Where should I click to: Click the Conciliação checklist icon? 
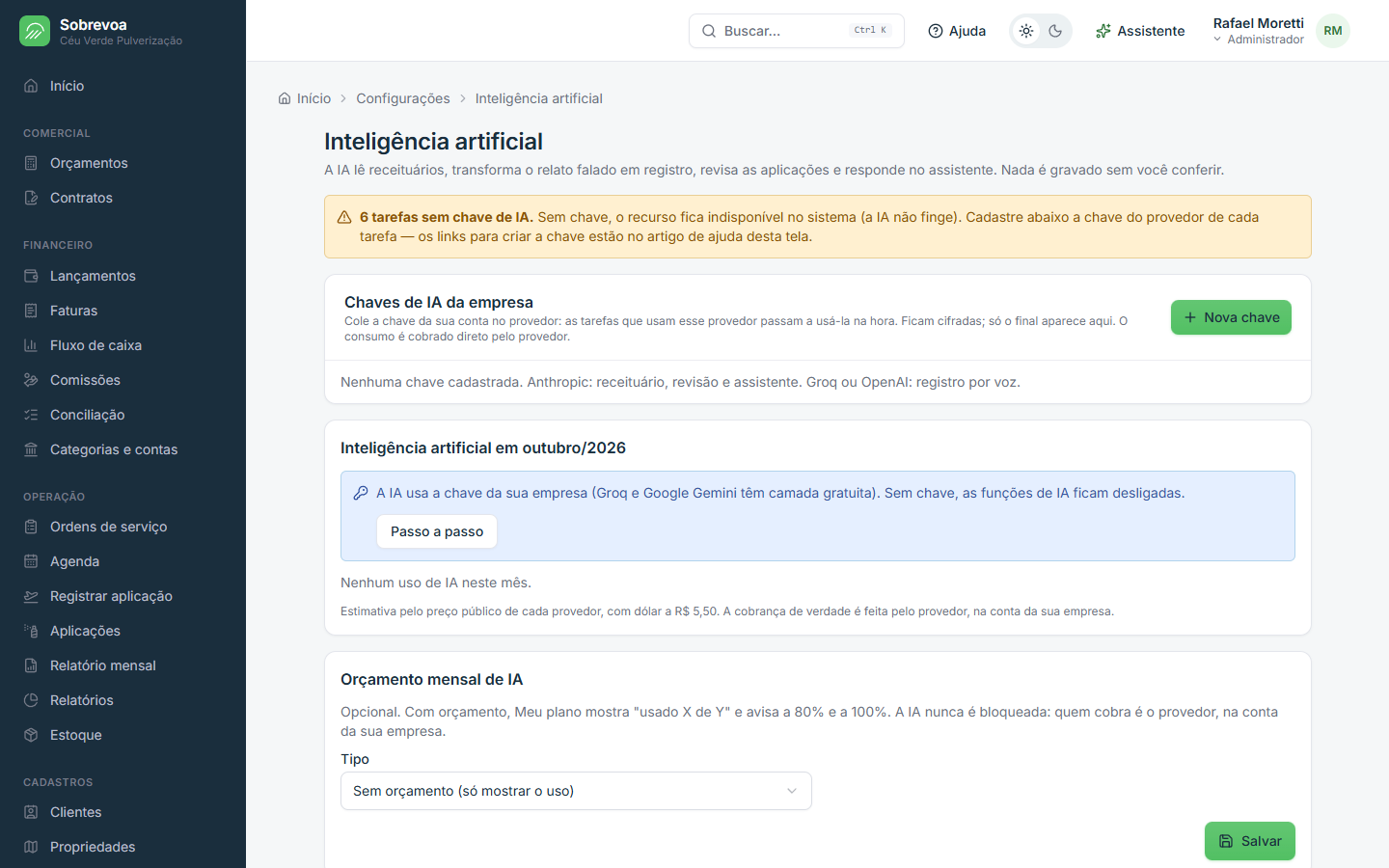pyautogui.click(x=31, y=415)
